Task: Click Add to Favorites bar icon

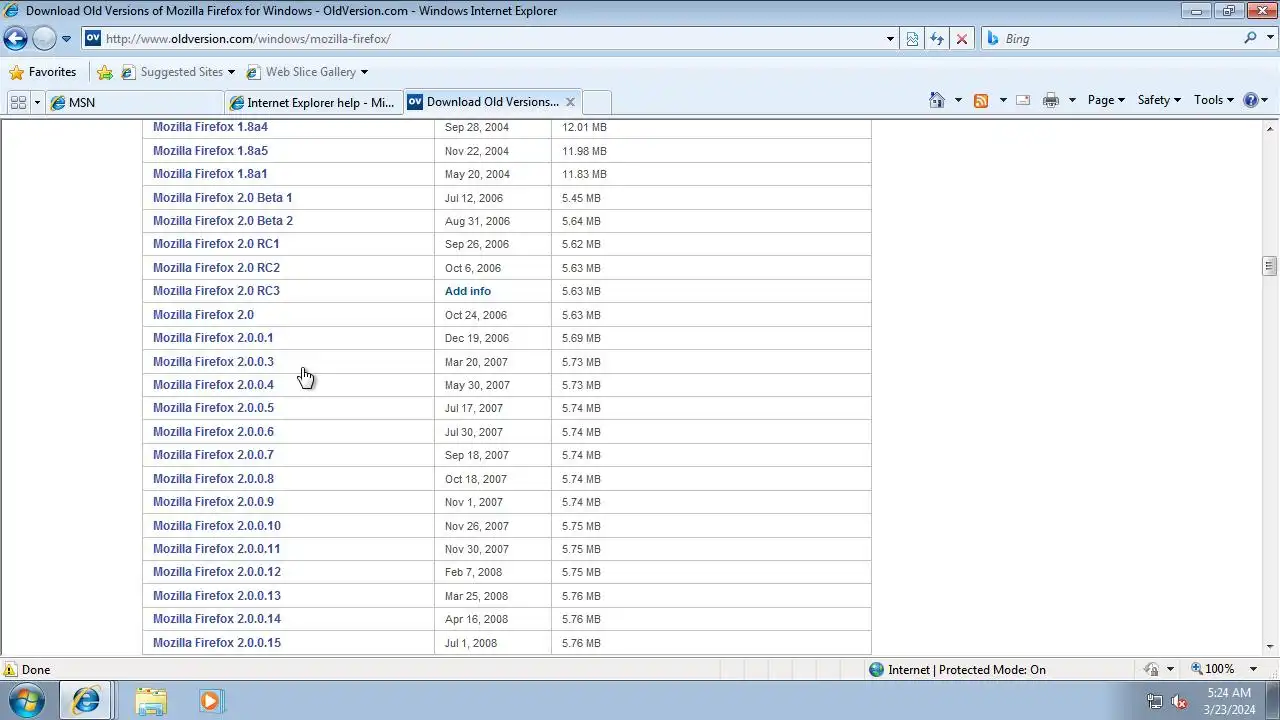Action: [105, 72]
